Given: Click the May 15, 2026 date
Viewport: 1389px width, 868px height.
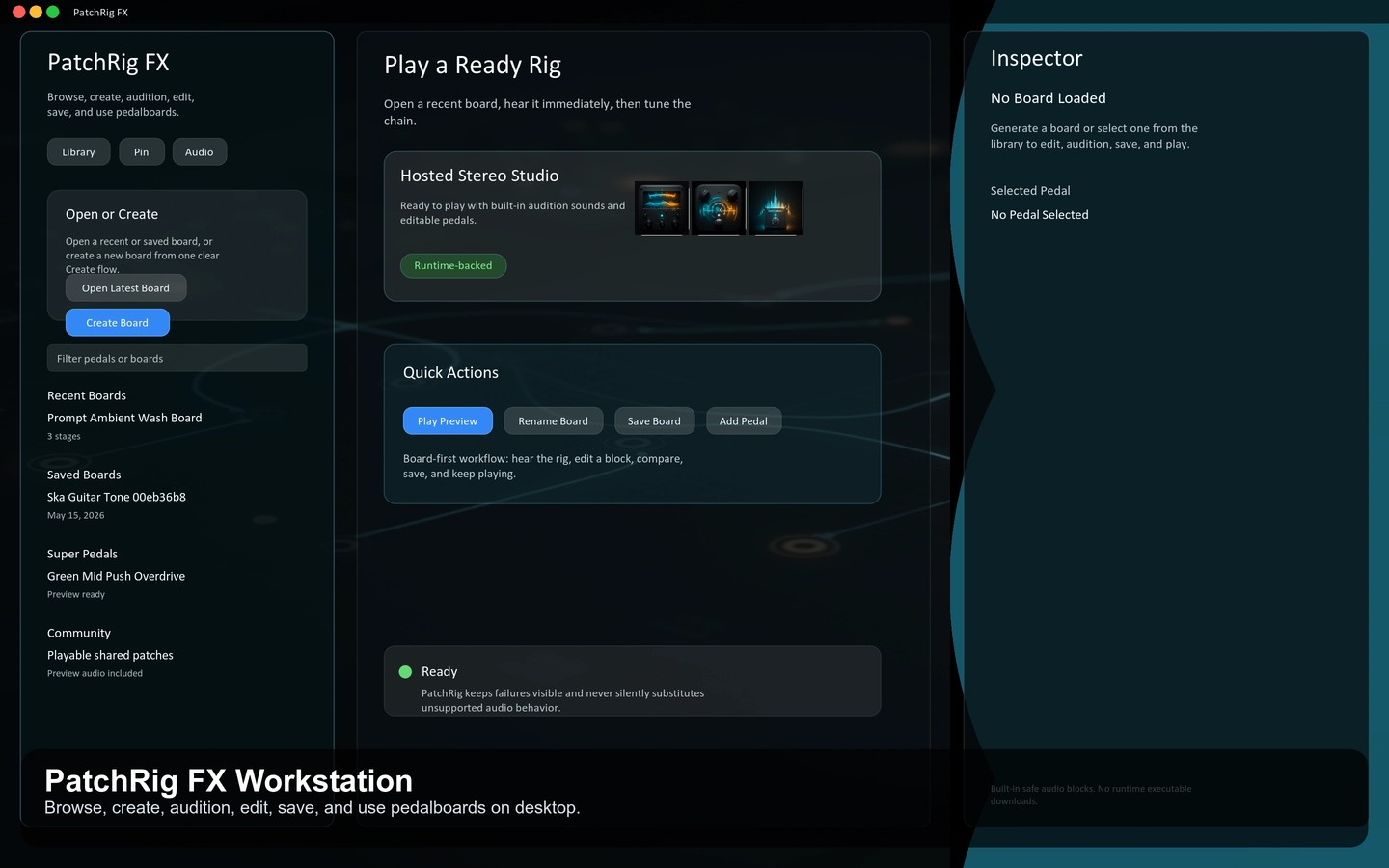Looking at the screenshot, I should coord(76,516).
